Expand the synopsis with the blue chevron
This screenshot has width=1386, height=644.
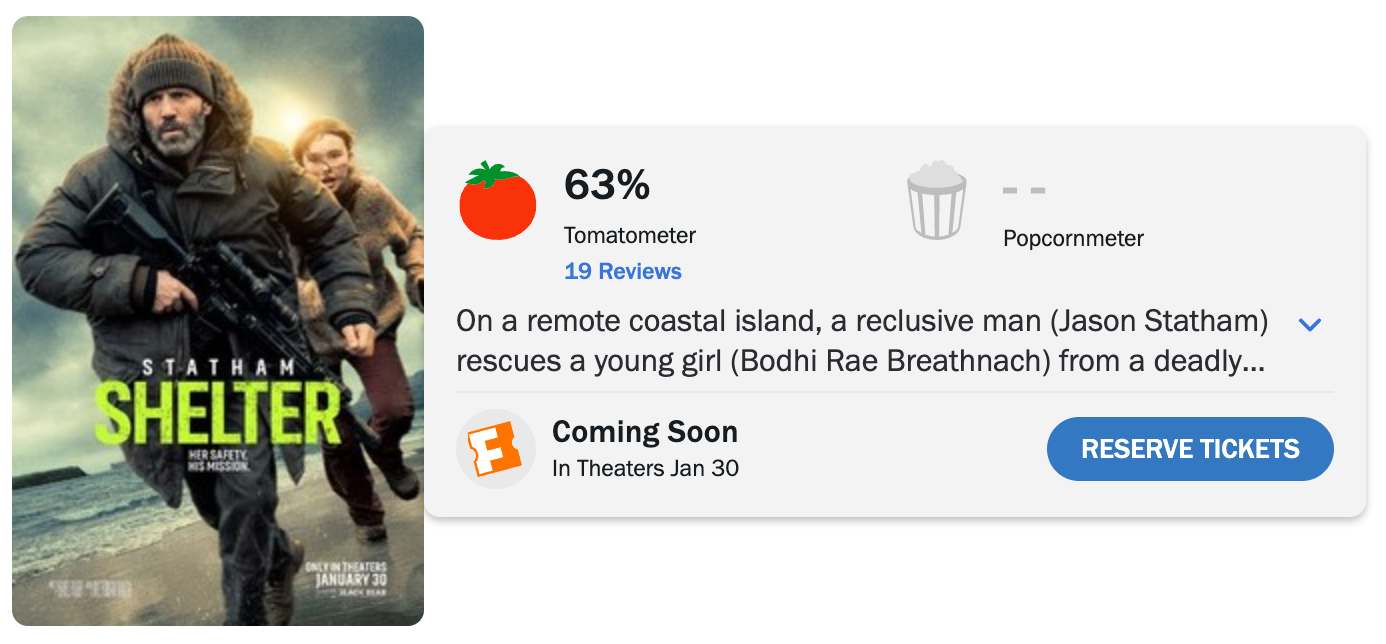tap(1309, 324)
